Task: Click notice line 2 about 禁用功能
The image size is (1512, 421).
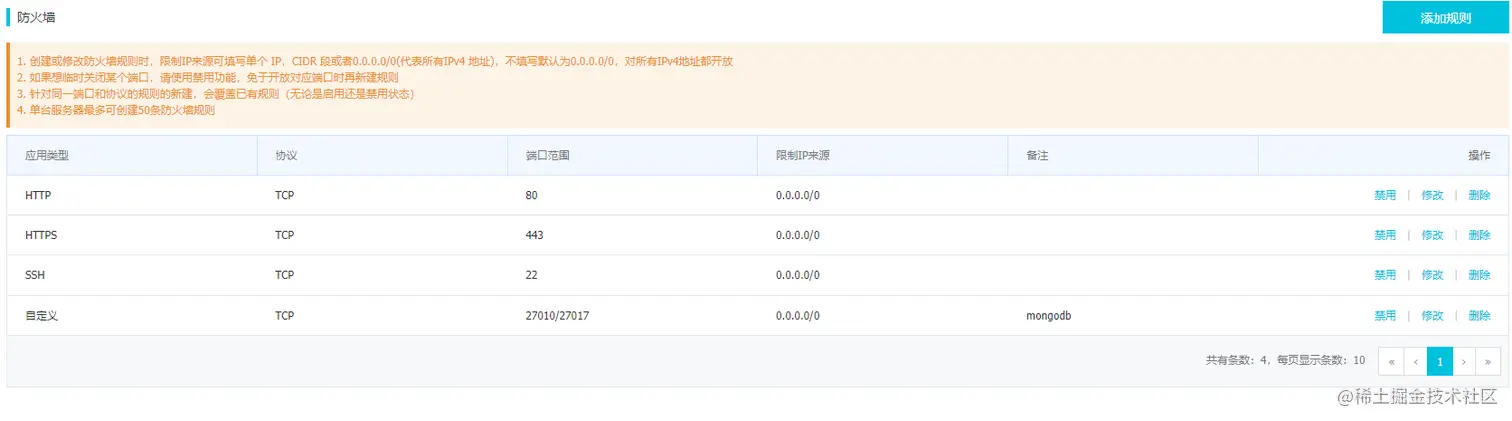Action: click(x=208, y=77)
